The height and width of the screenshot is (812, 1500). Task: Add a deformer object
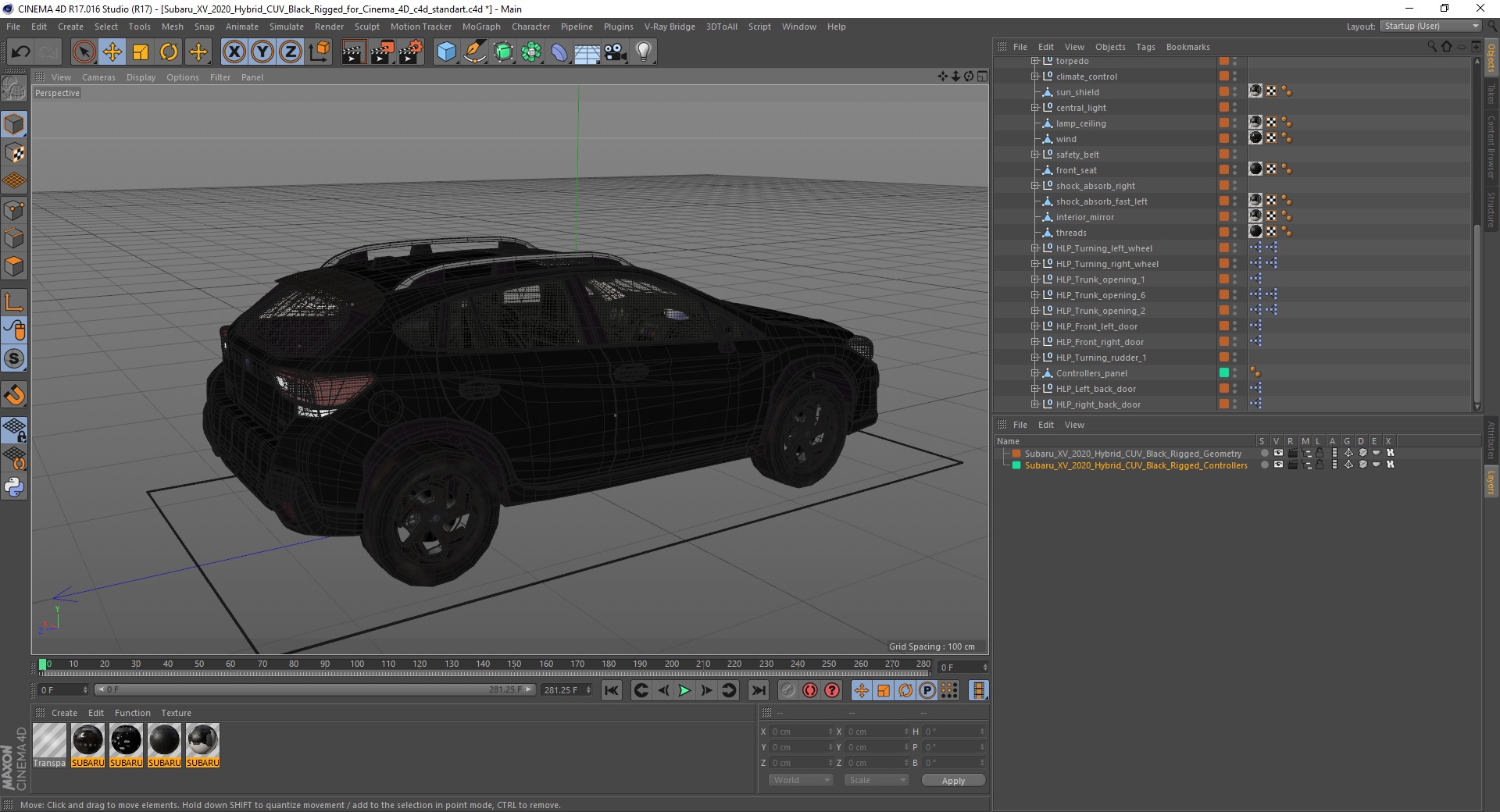[559, 52]
